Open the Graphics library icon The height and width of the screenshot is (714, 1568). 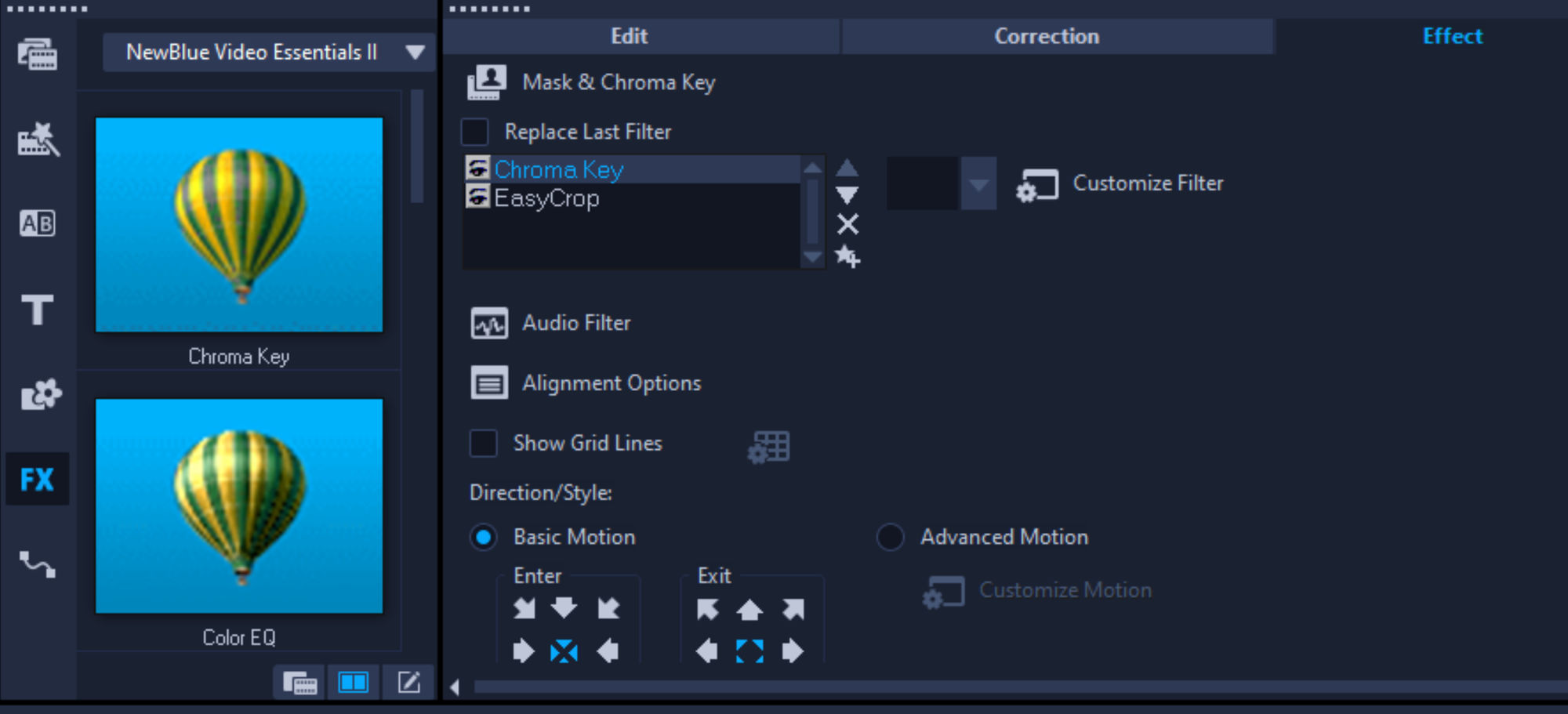coord(39,394)
